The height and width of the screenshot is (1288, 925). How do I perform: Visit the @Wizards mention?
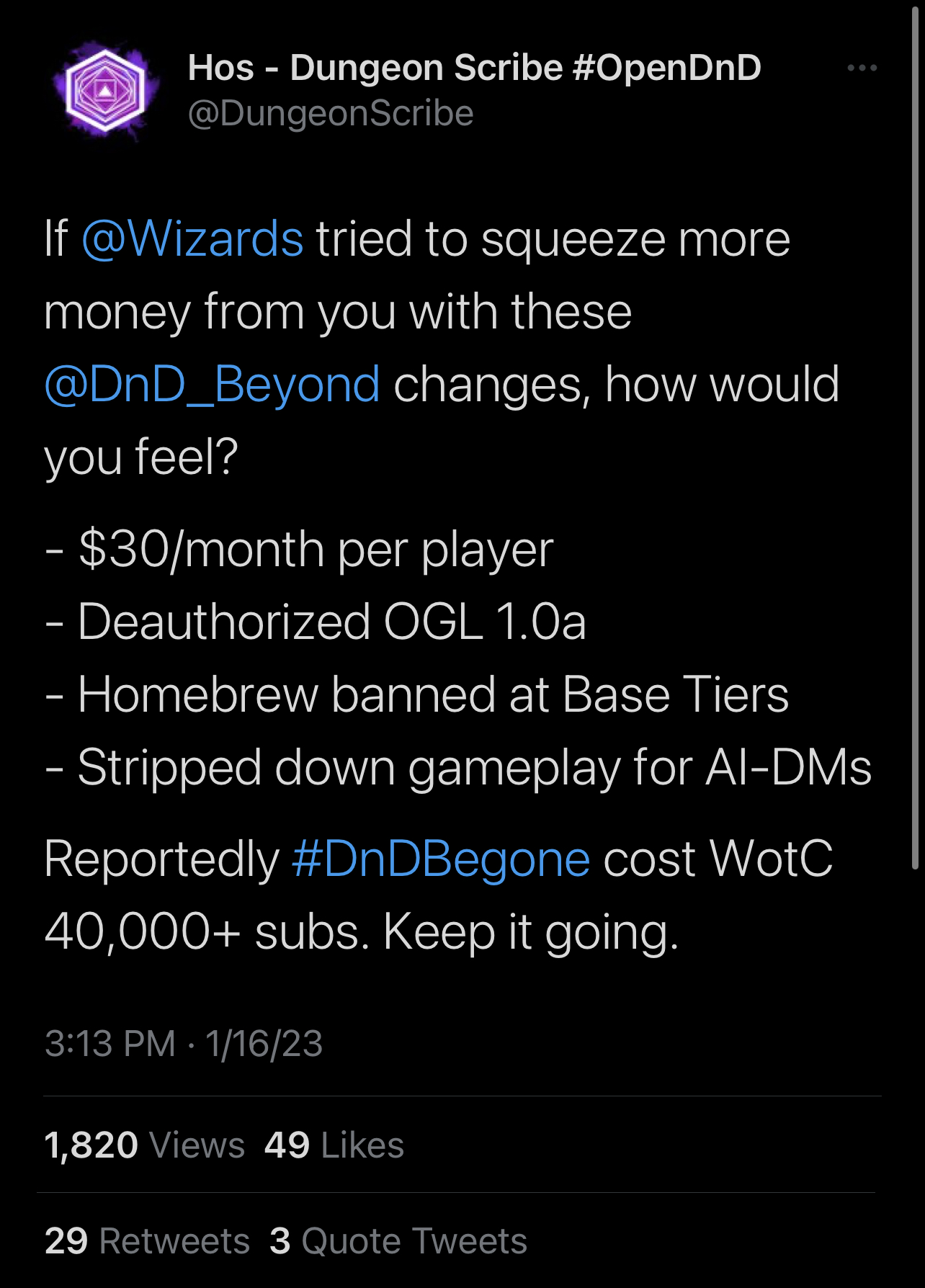(192, 240)
